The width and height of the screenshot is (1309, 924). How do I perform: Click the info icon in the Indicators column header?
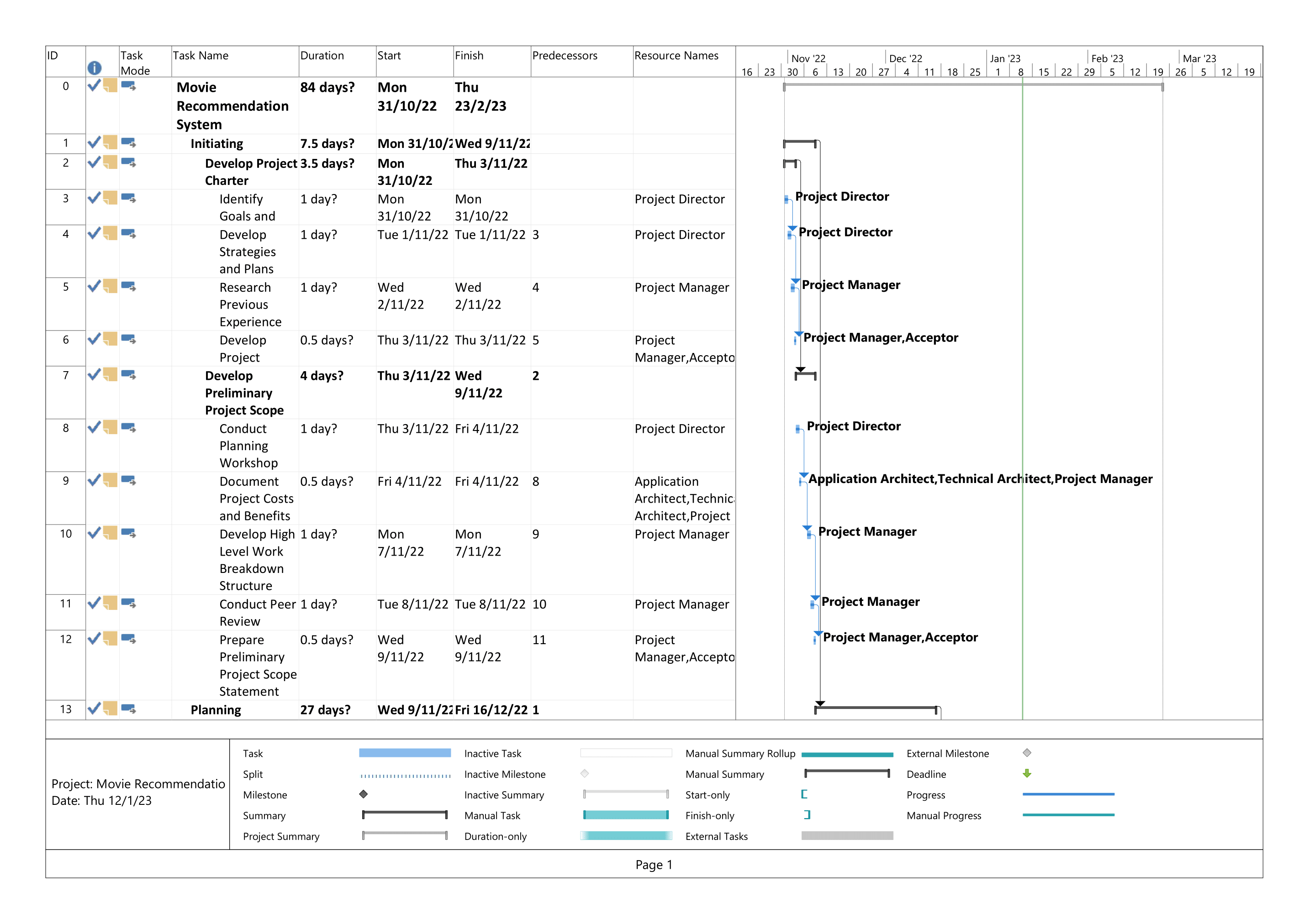click(x=95, y=68)
